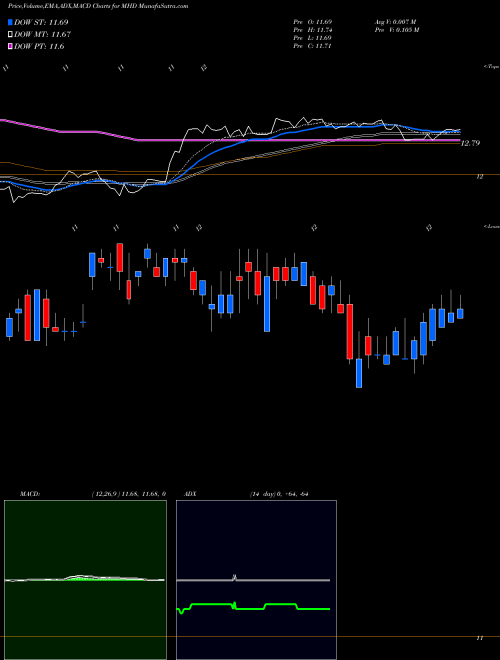Click the 'Pre H: 11.74' value
500x660 pixels.
point(313,30)
